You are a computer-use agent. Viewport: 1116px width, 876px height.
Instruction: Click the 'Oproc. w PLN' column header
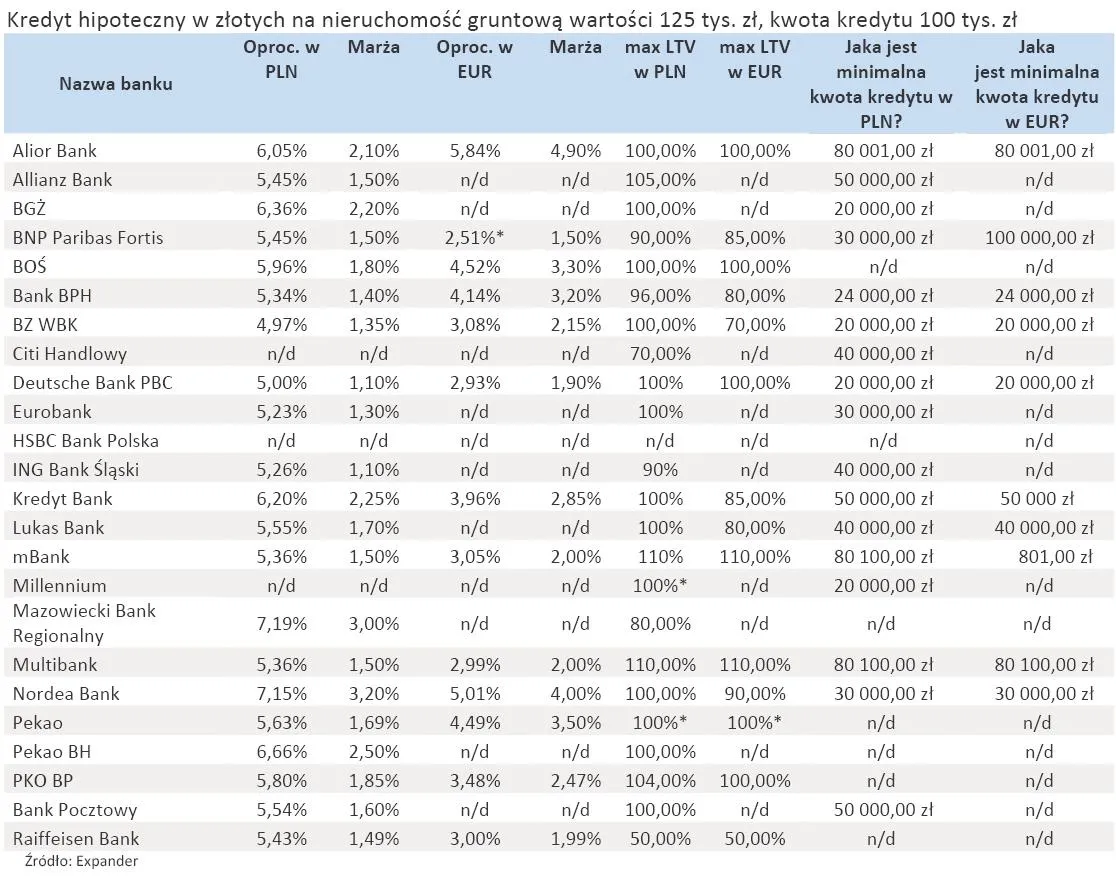point(281,59)
